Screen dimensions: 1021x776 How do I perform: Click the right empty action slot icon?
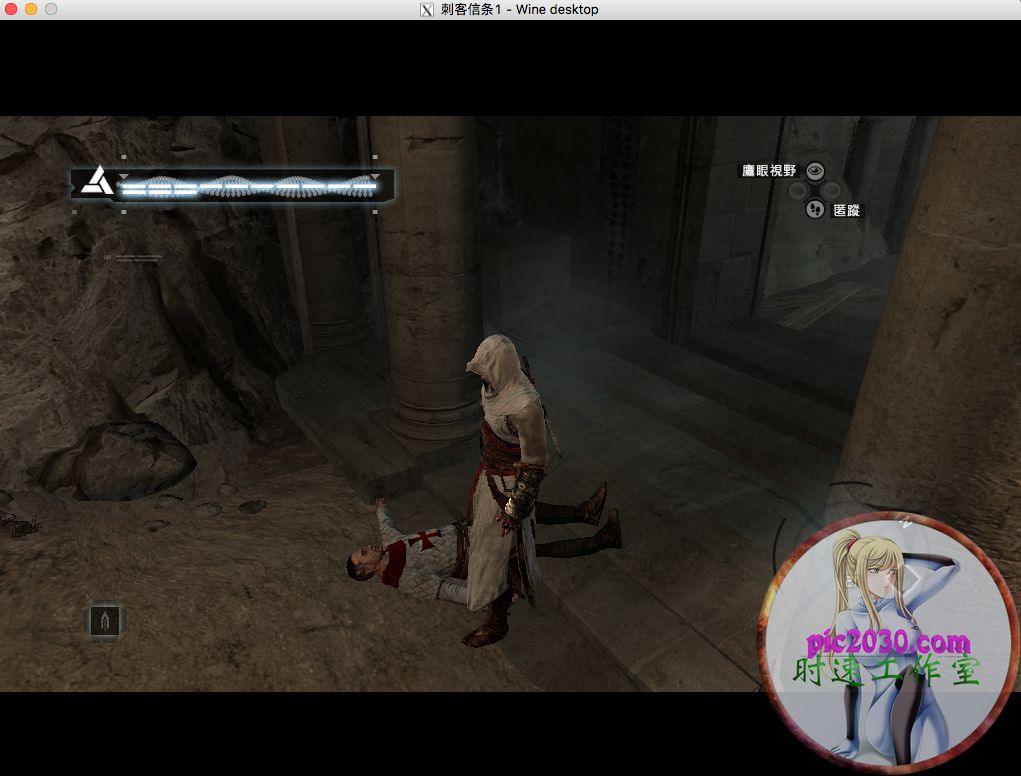pyautogui.click(x=832, y=191)
